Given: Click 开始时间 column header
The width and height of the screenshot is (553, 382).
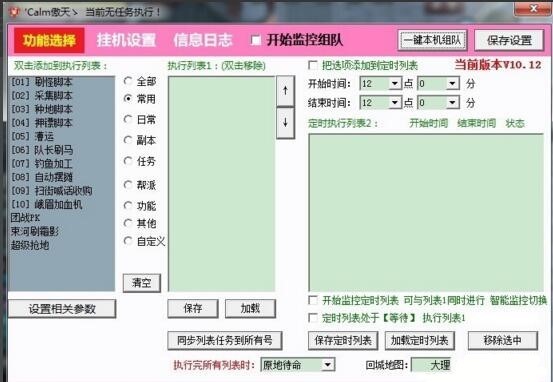Looking at the screenshot, I should (429, 123).
